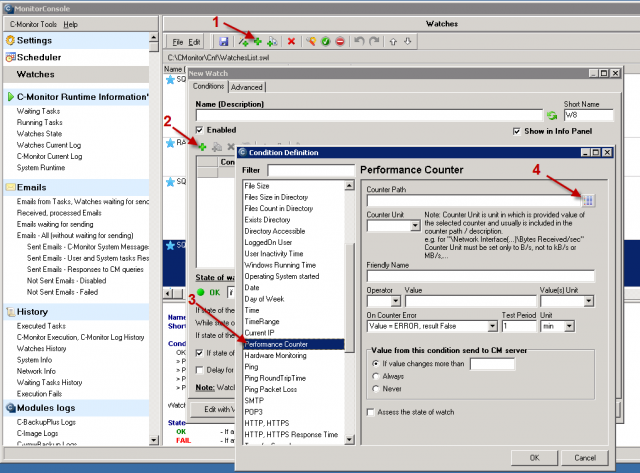Click OK in Condition Definition dialog

coord(534,458)
